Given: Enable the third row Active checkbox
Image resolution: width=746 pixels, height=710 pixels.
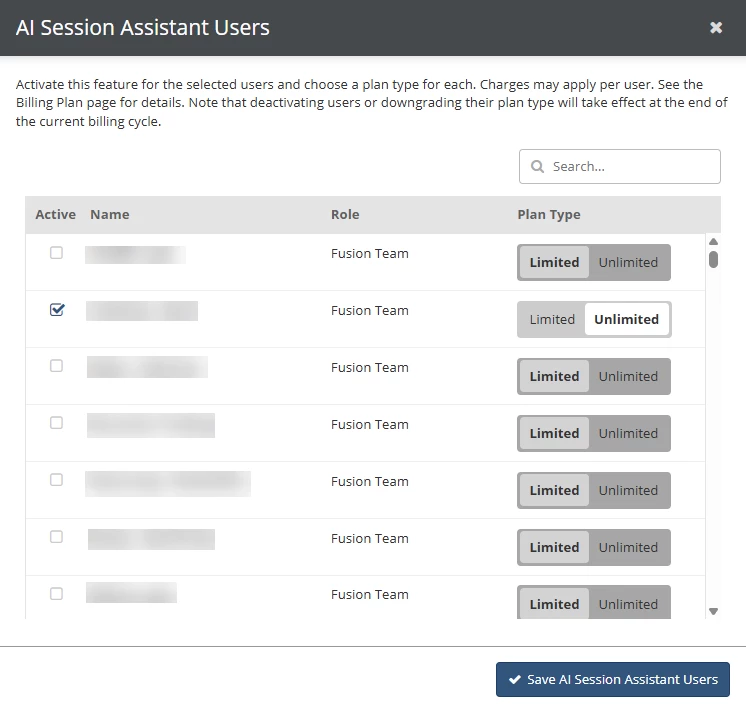Looking at the screenshot, I should [56, 366].
